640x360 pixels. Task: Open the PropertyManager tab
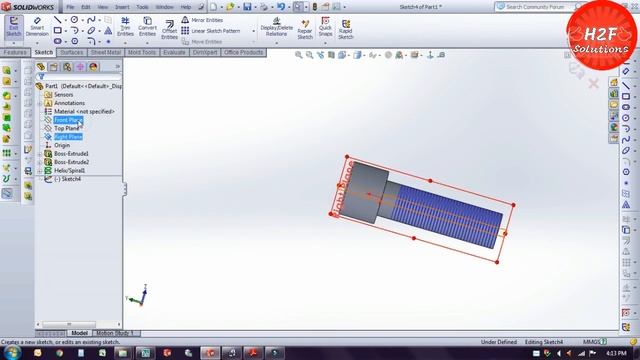click(x=54, y=67)
